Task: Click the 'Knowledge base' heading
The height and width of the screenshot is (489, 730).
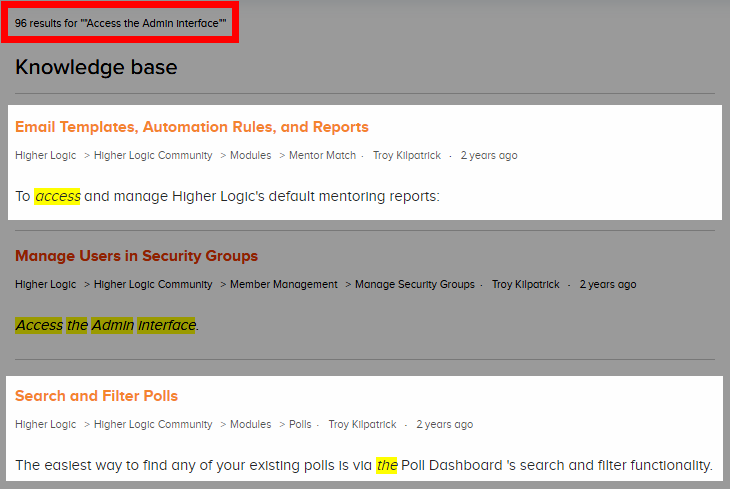Action: 96,67
